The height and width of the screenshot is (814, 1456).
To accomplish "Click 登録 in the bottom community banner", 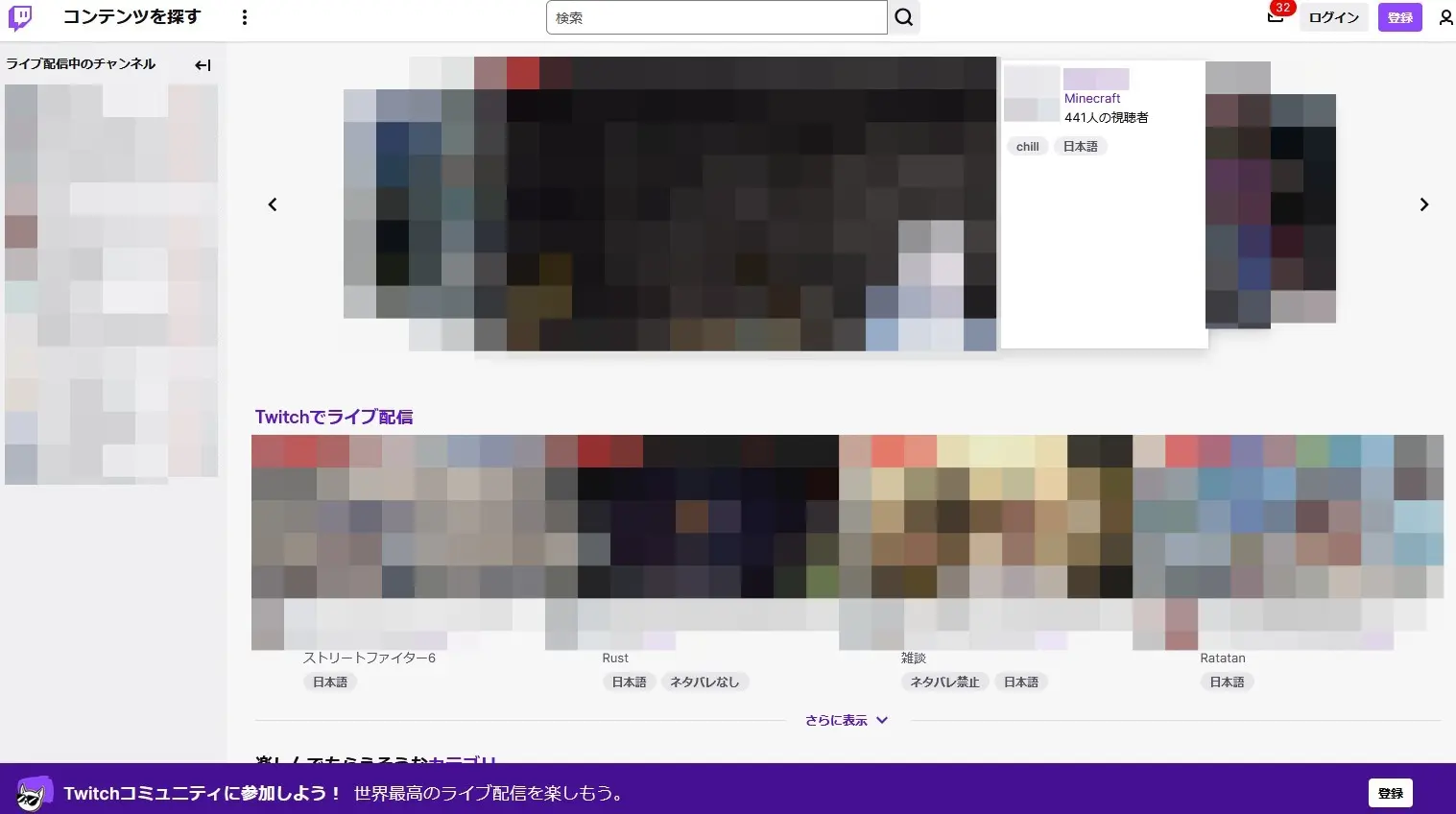I will pos(1390,793).
